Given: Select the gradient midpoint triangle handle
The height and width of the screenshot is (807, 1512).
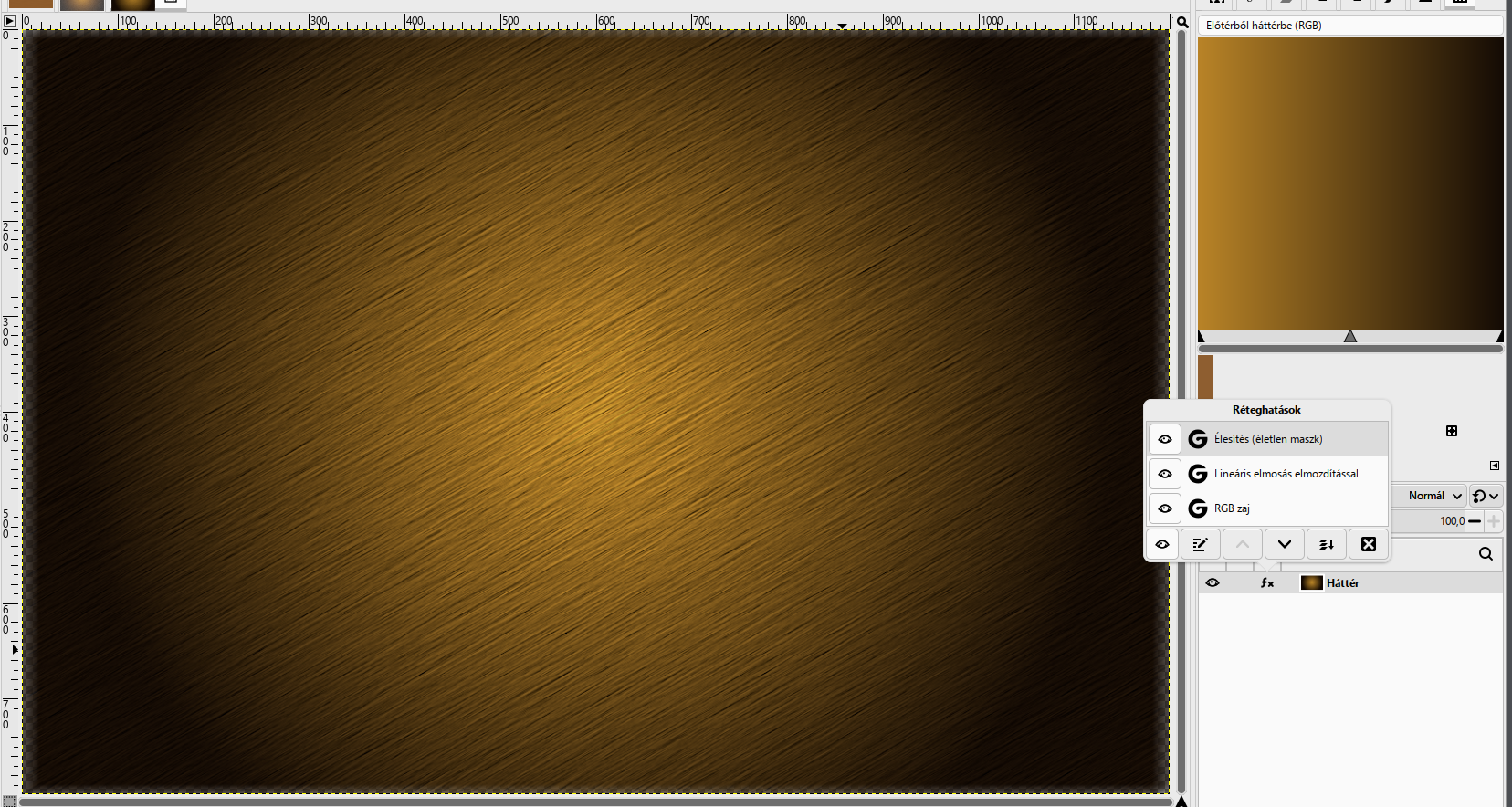Looking at the screenshot, I should (x=1350, y=336).
